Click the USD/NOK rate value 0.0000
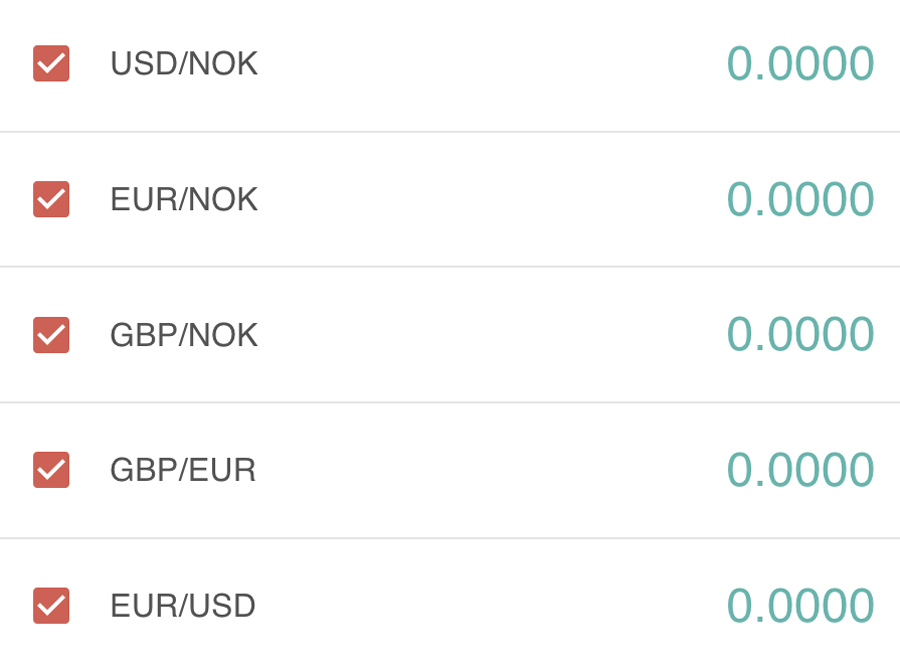Screen dimensions: 900x662 800,64
